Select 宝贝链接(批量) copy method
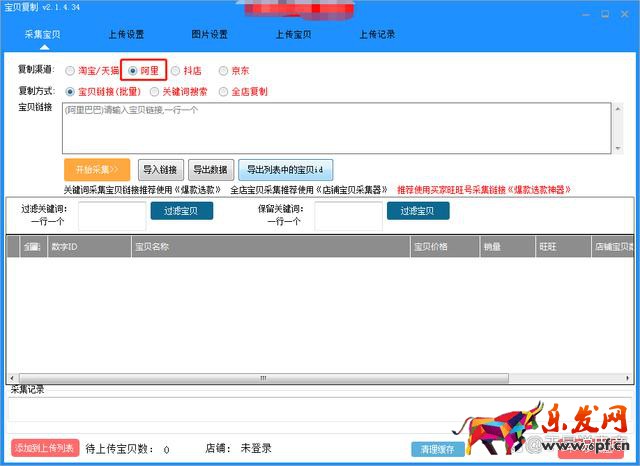Image resolution: width=640 pixels, height=466 pixels. tap(70, 92)
